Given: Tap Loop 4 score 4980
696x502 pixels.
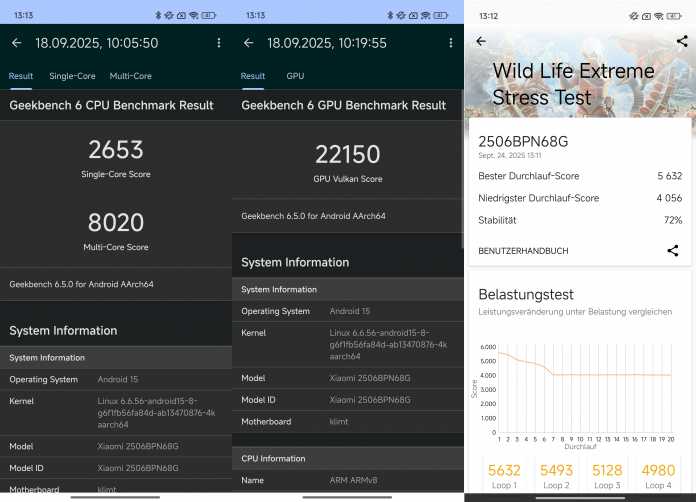Looking at the screenshot, I should point(658,470).
